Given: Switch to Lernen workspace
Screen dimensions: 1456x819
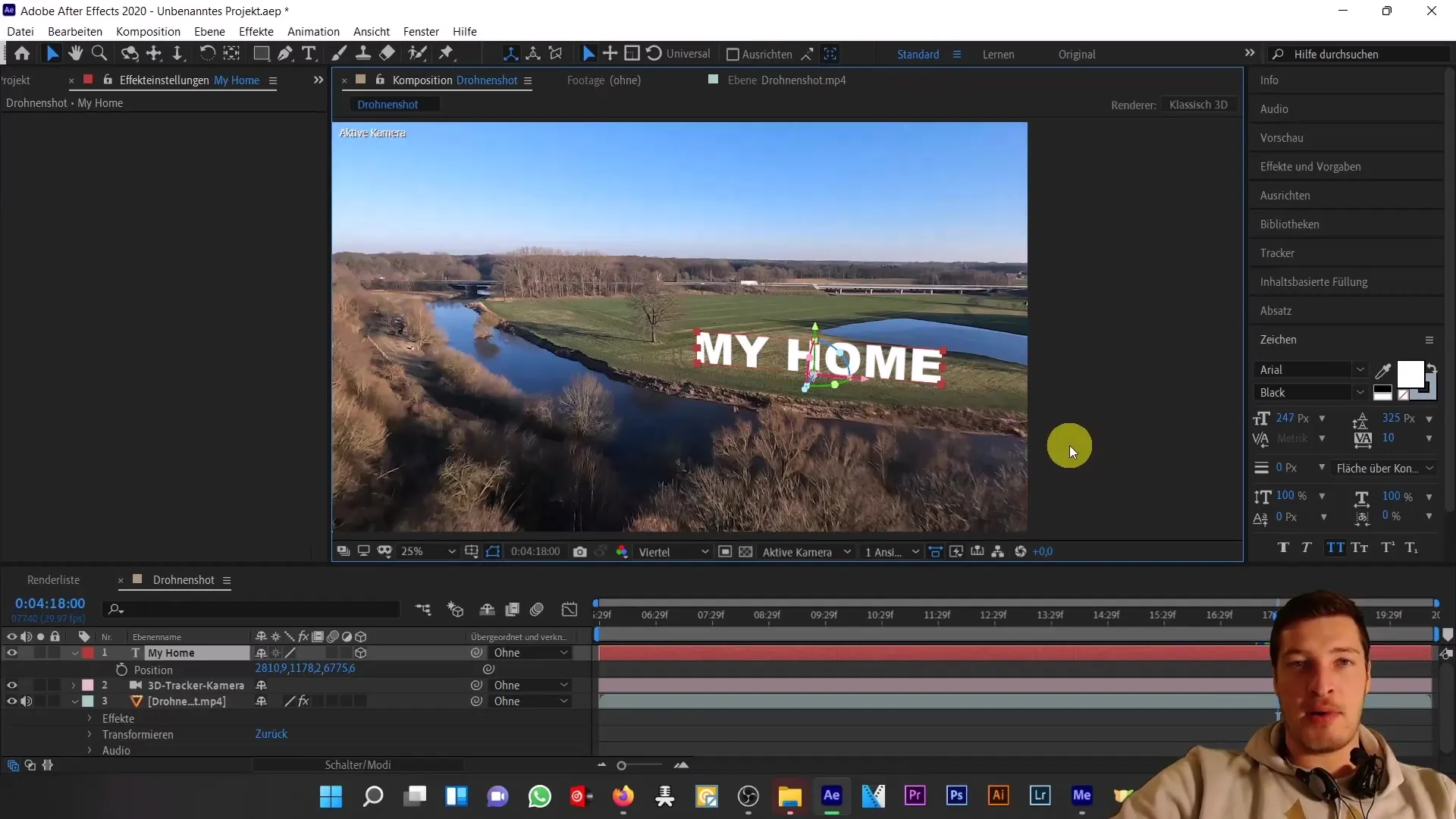Looking at the screenshot, I should click(998, 55).
